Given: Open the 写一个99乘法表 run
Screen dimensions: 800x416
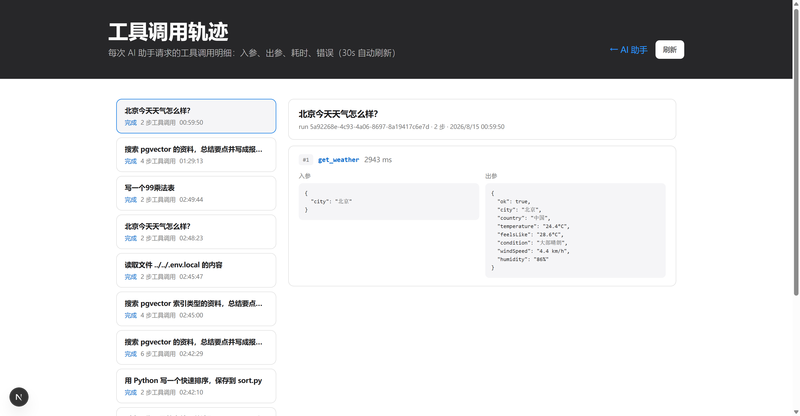Looking at the screenshot, I should tap(196, 193).
